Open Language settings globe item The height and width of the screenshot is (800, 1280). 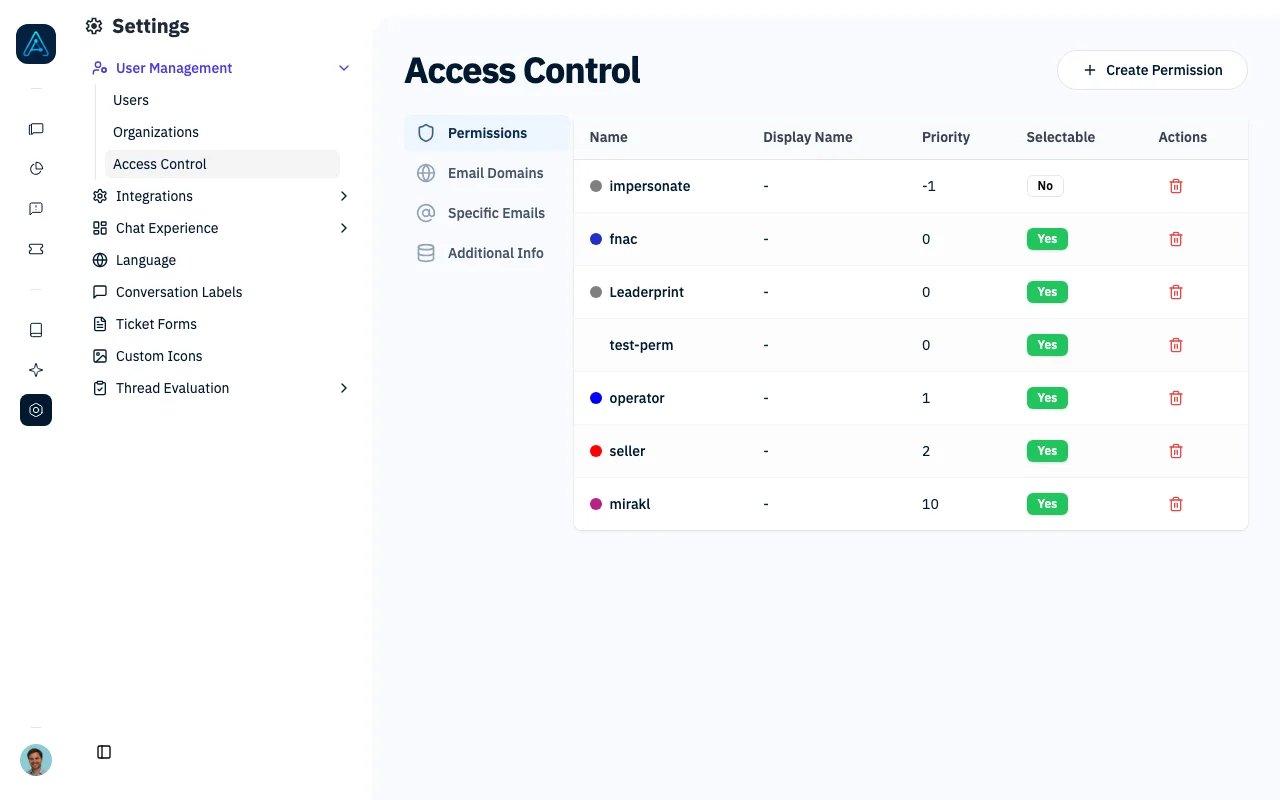point(220,260)
